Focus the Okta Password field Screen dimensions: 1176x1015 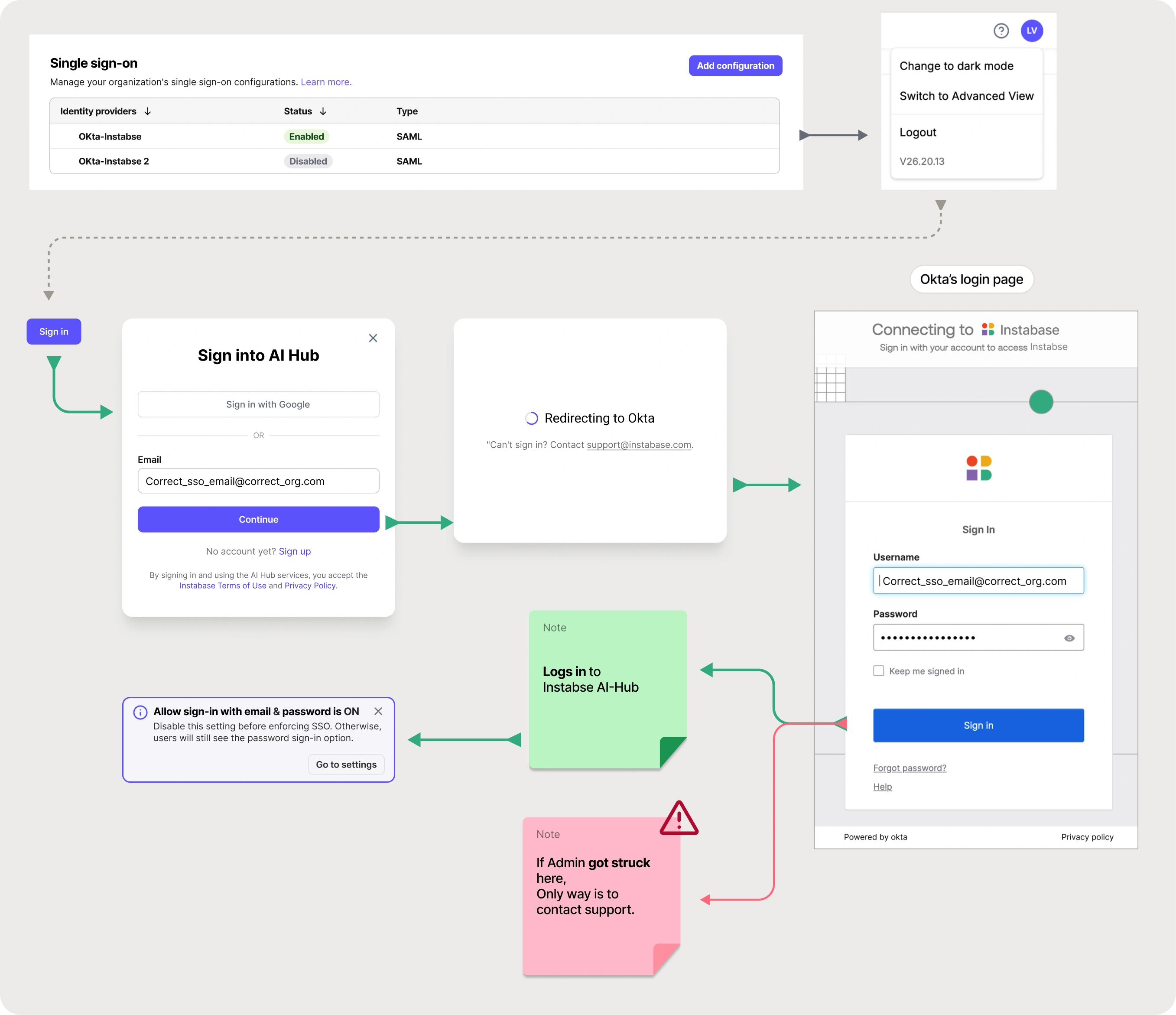[978, 638]
